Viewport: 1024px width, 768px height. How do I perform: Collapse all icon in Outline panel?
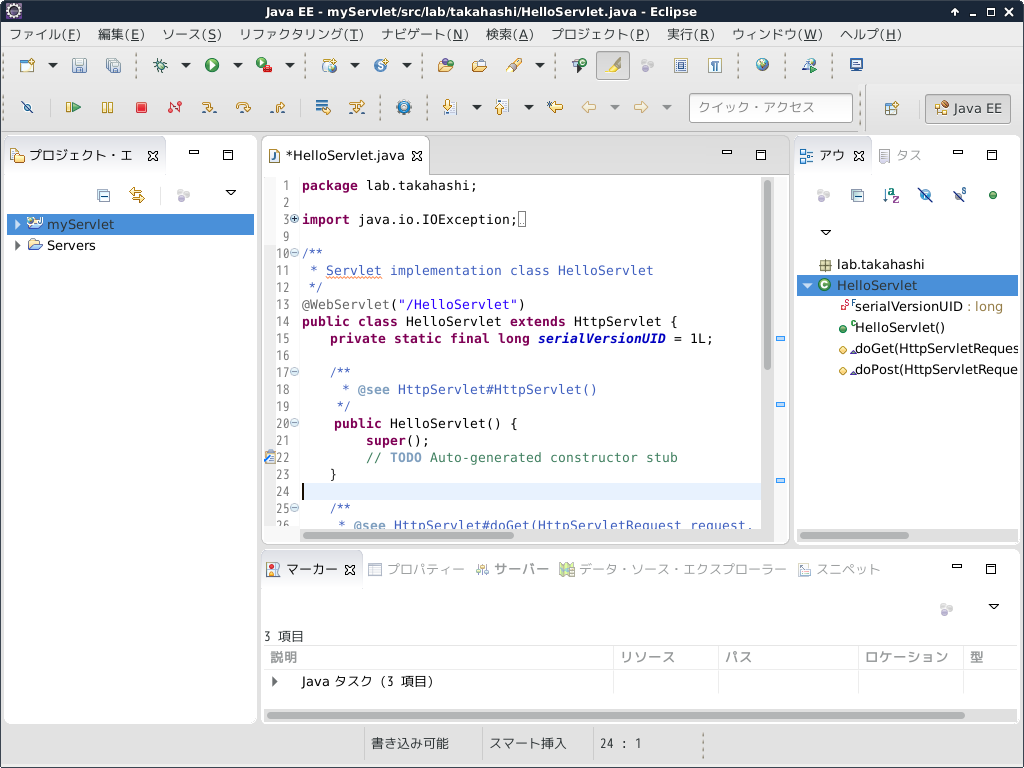pyautogui.click(x=857, y=195)
